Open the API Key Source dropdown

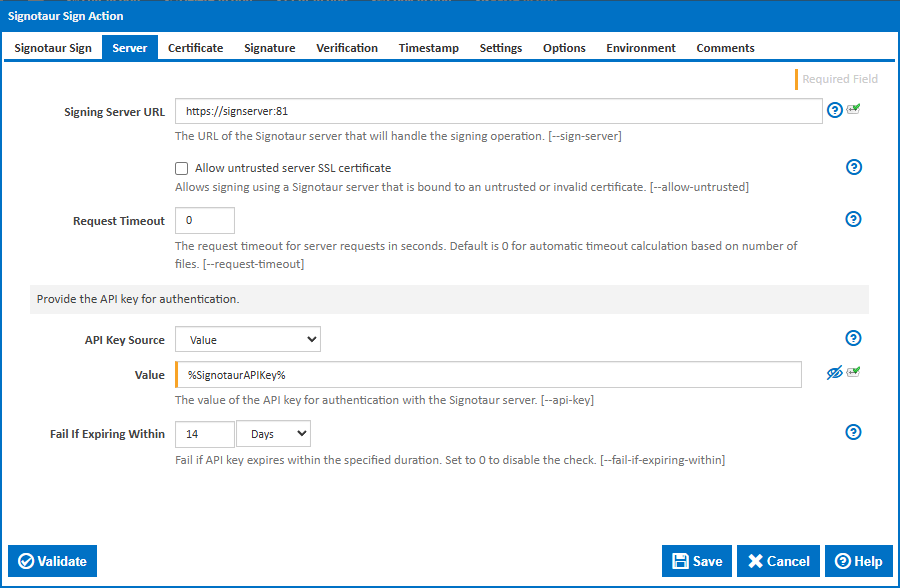tap(247, 339)
